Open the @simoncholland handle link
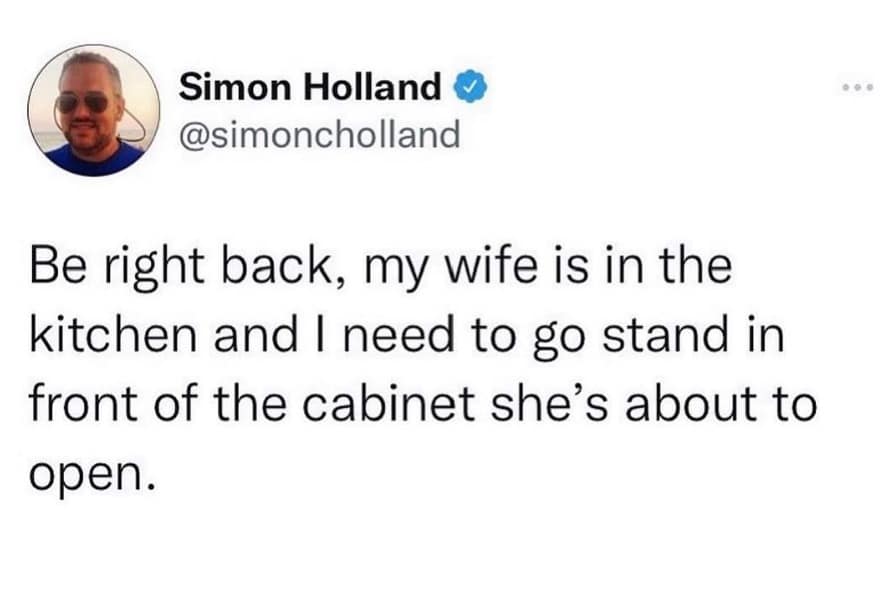The image size is (896, 602). coord(320,133)
